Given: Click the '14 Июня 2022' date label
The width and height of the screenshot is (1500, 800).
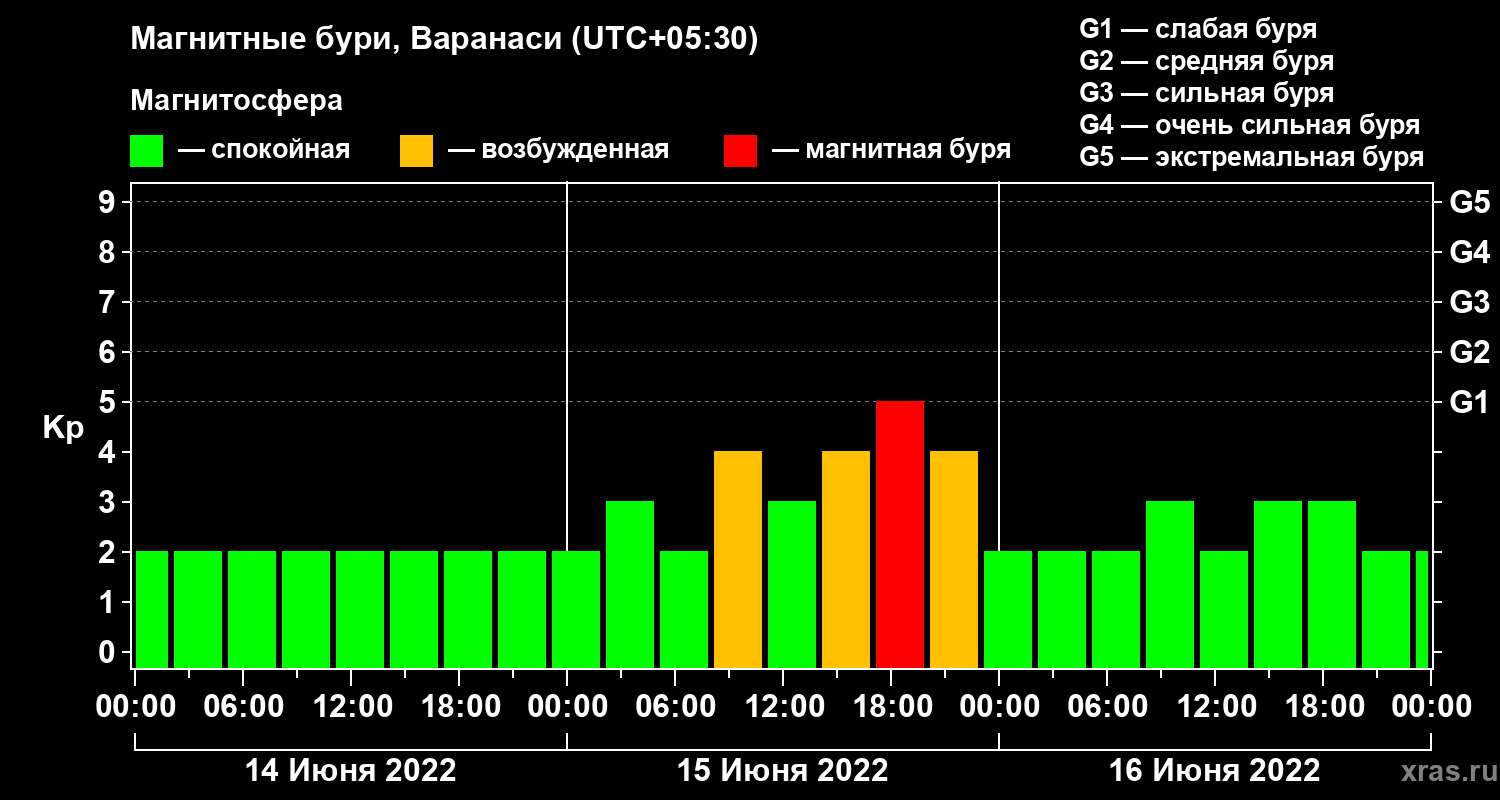Looking at the screenshot, I should pos(351,771).
